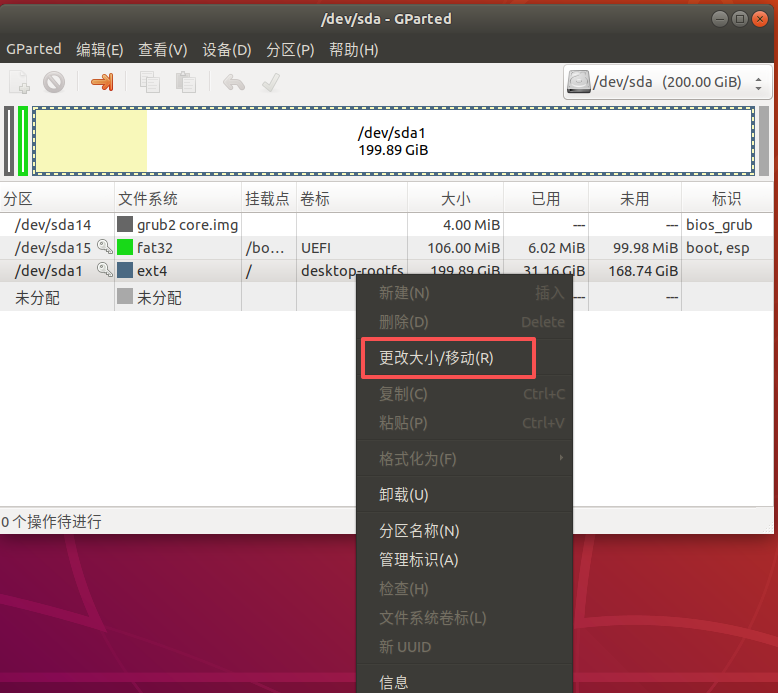The width and height of the screenshot is (778, 693).
Task: Close the GParted window
Action: pos(759,19)
